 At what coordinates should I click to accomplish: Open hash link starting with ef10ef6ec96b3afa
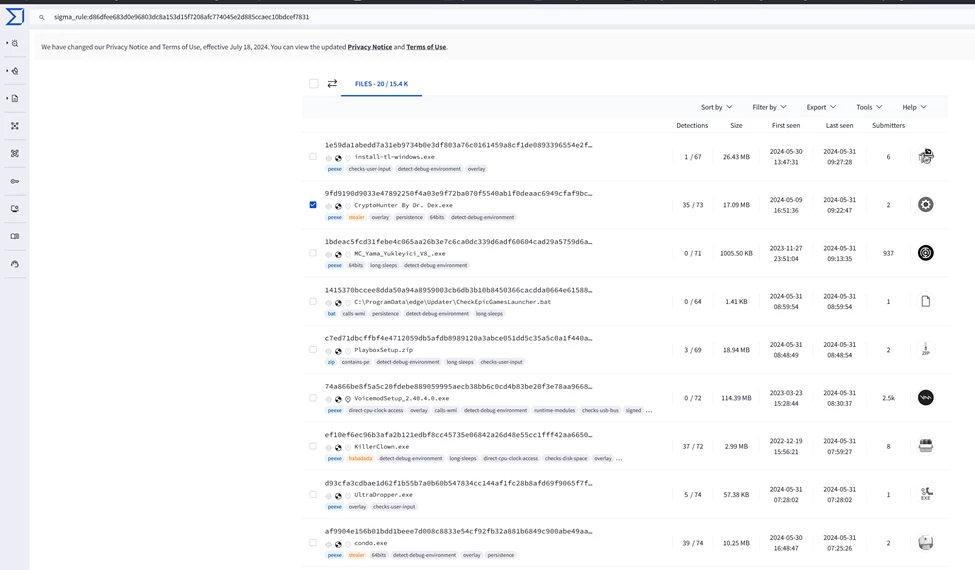tap(458, 434)
